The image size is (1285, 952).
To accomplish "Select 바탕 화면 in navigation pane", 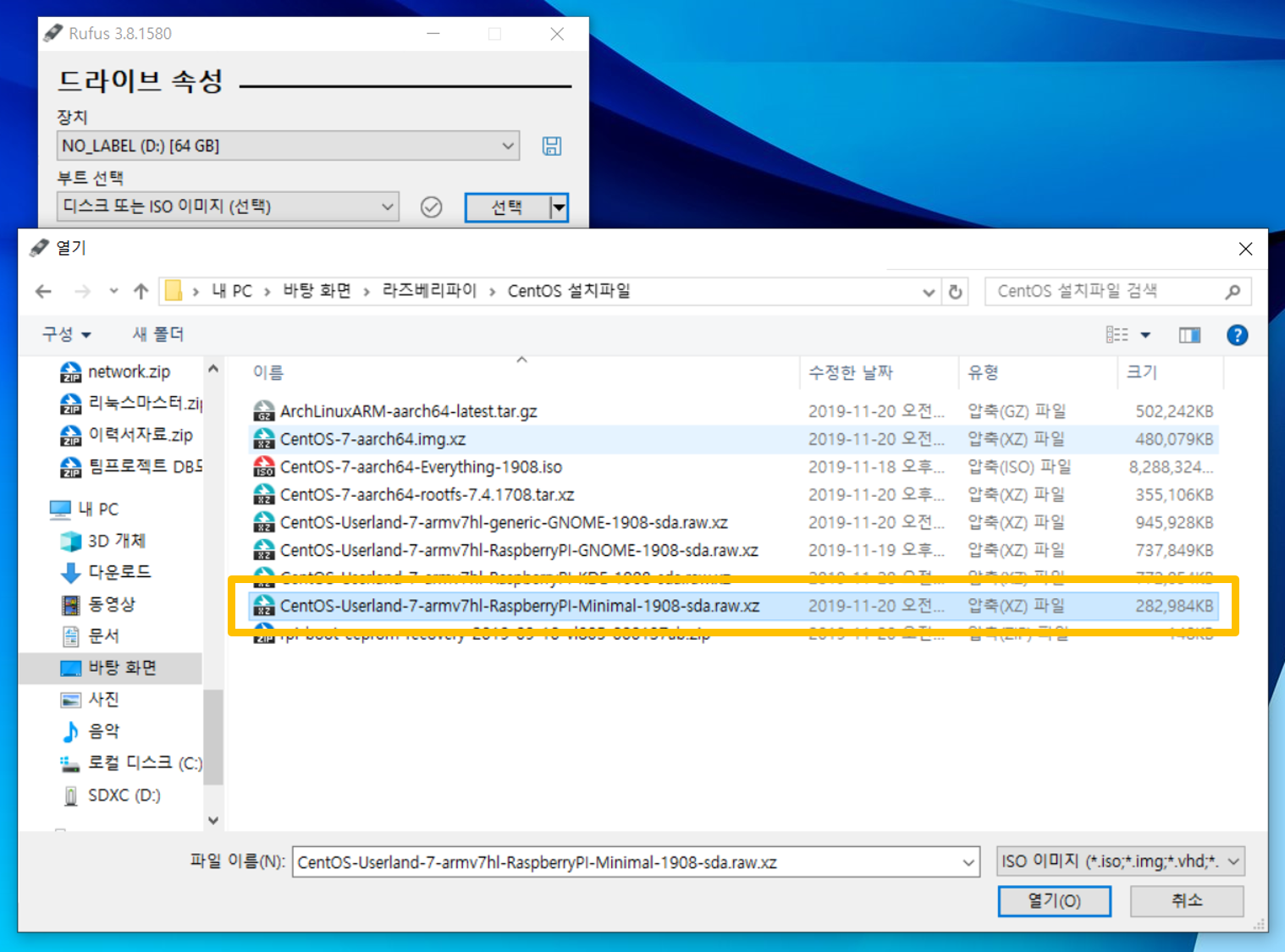I will [110, 668].
